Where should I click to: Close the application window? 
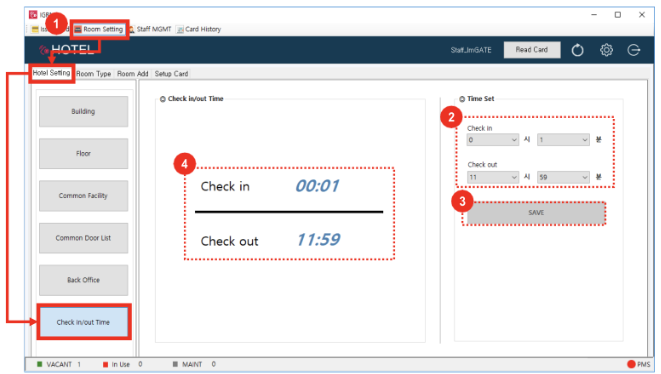click(x=642, y=15)
